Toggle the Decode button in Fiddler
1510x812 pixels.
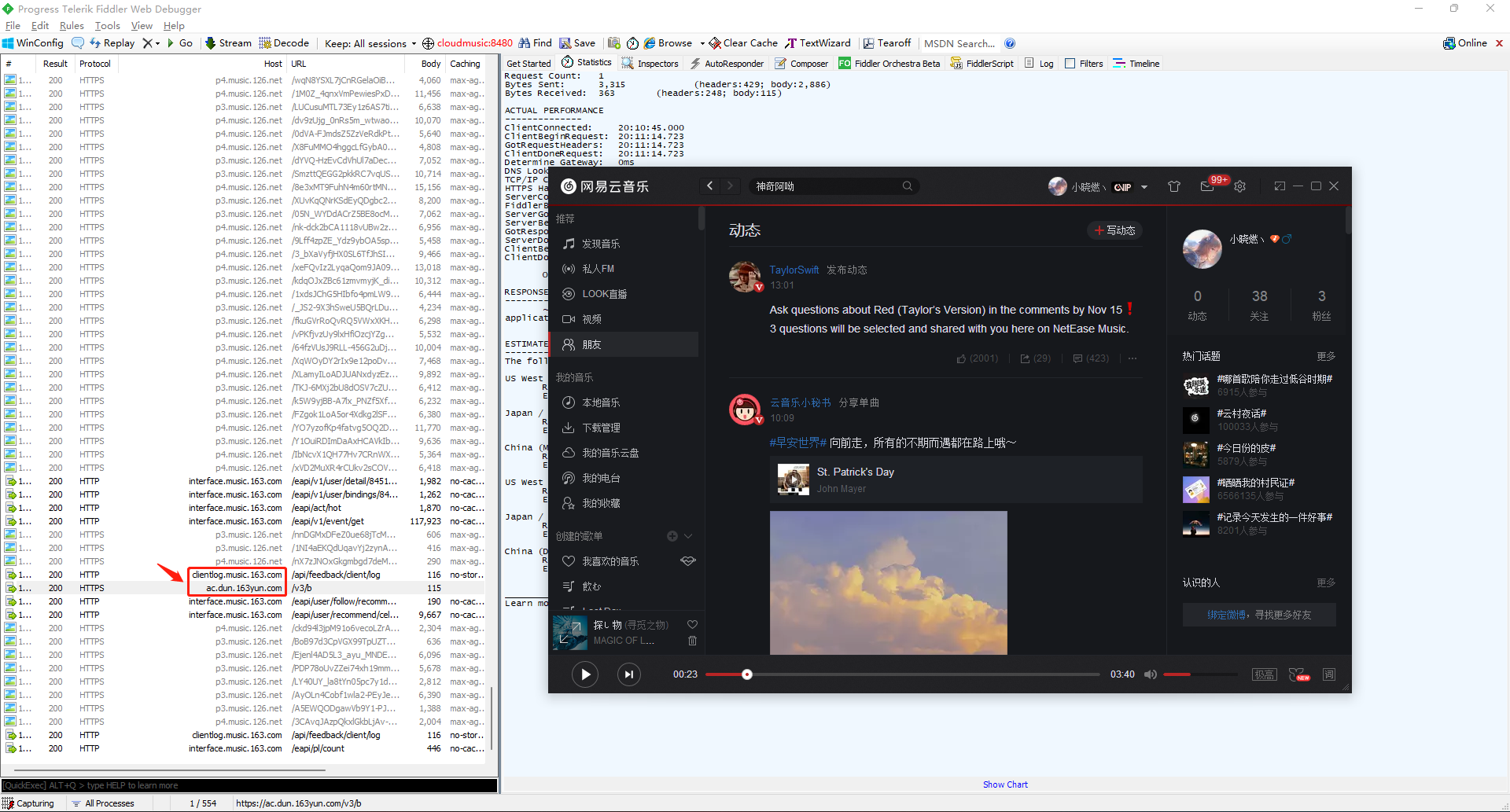[284, 43]
